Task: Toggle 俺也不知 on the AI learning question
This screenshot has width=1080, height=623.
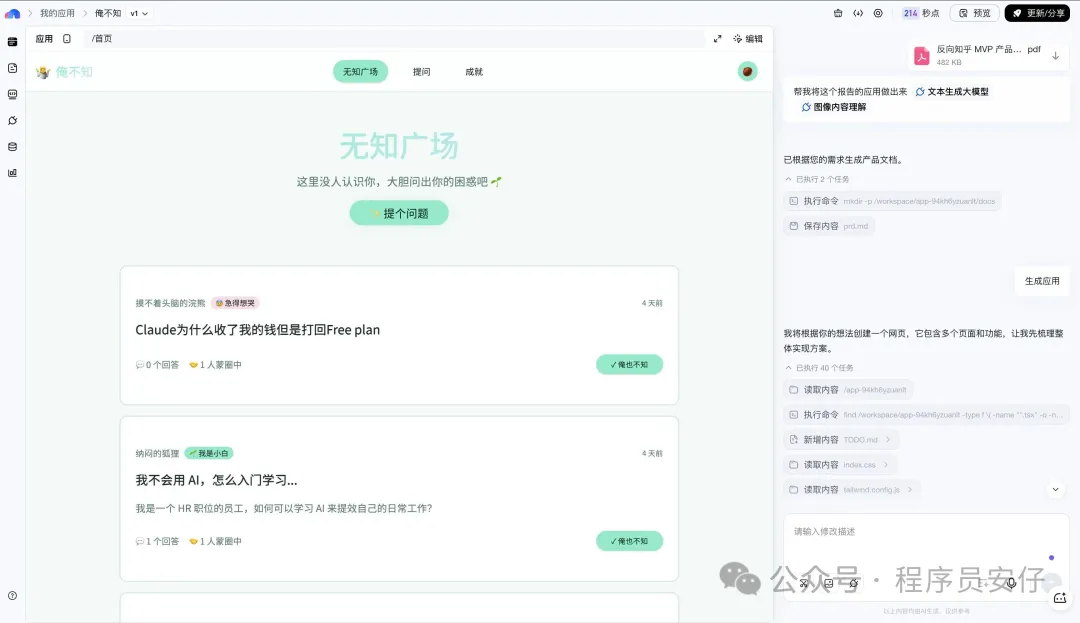Action: [x=629, y=541]
